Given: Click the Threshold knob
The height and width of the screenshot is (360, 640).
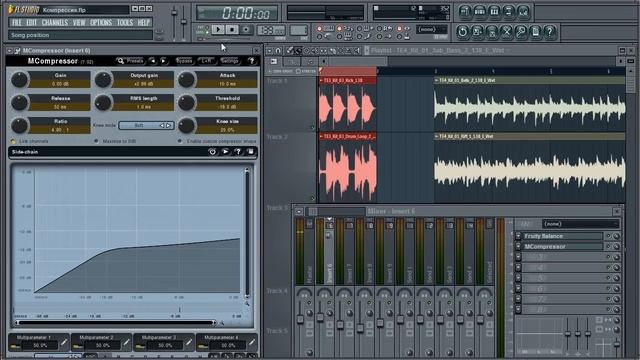Looking at the screenshot, I should pos(186,102).
